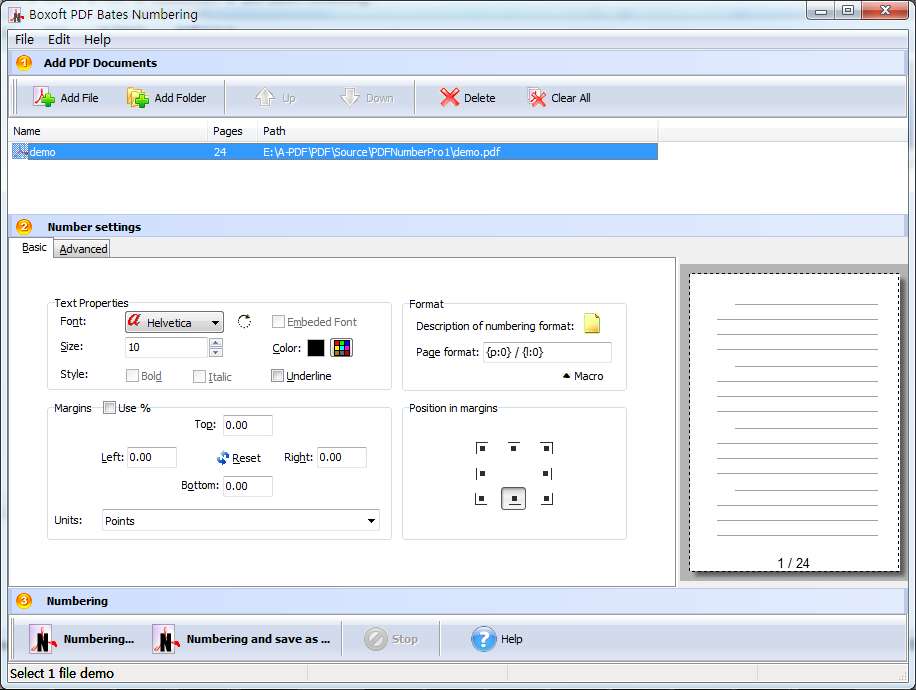
Task: Click the blue Help question mark icon
Action: click(x=483, y=639)
